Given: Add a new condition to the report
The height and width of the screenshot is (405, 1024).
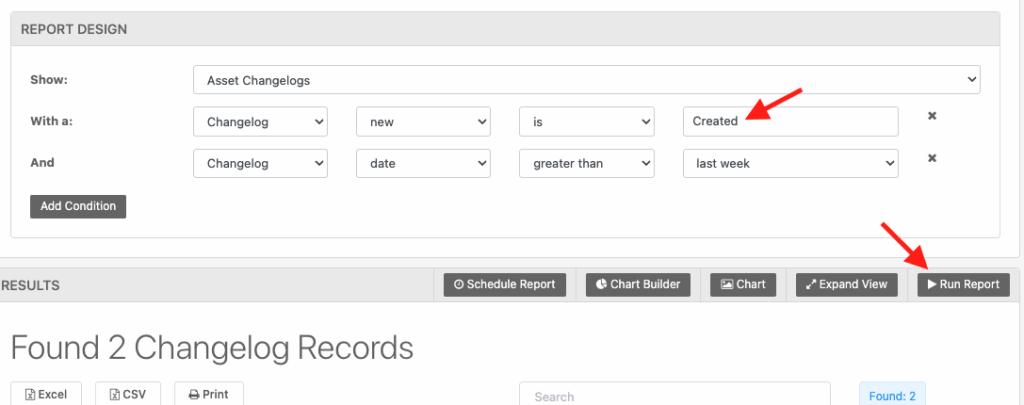Looking at the screenshot, I should [78, 206].
